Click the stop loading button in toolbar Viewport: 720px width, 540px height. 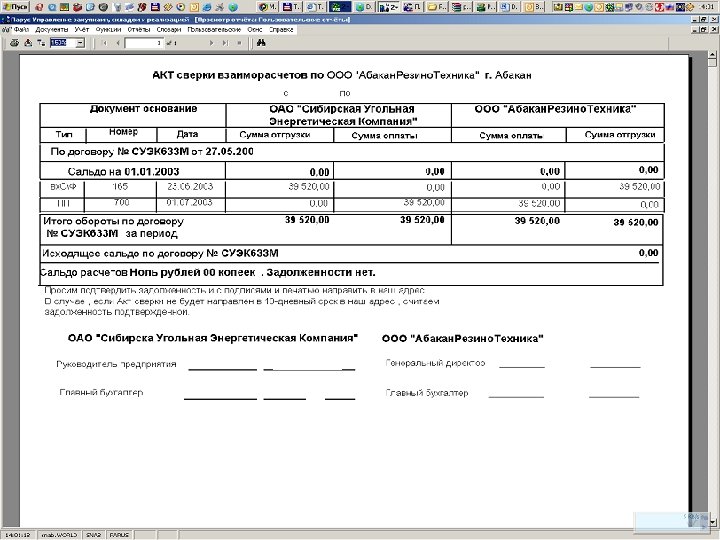click(239, 43)
